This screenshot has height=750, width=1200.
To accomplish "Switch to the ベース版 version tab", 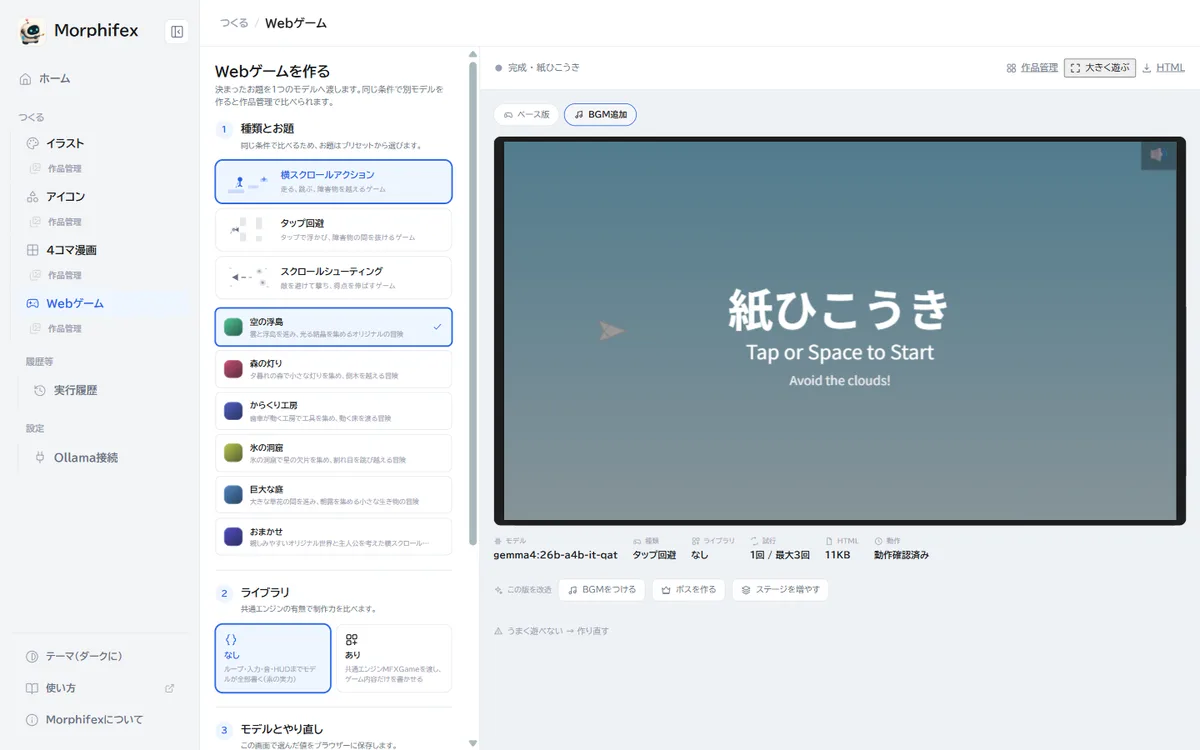I will tap(526, 115).
